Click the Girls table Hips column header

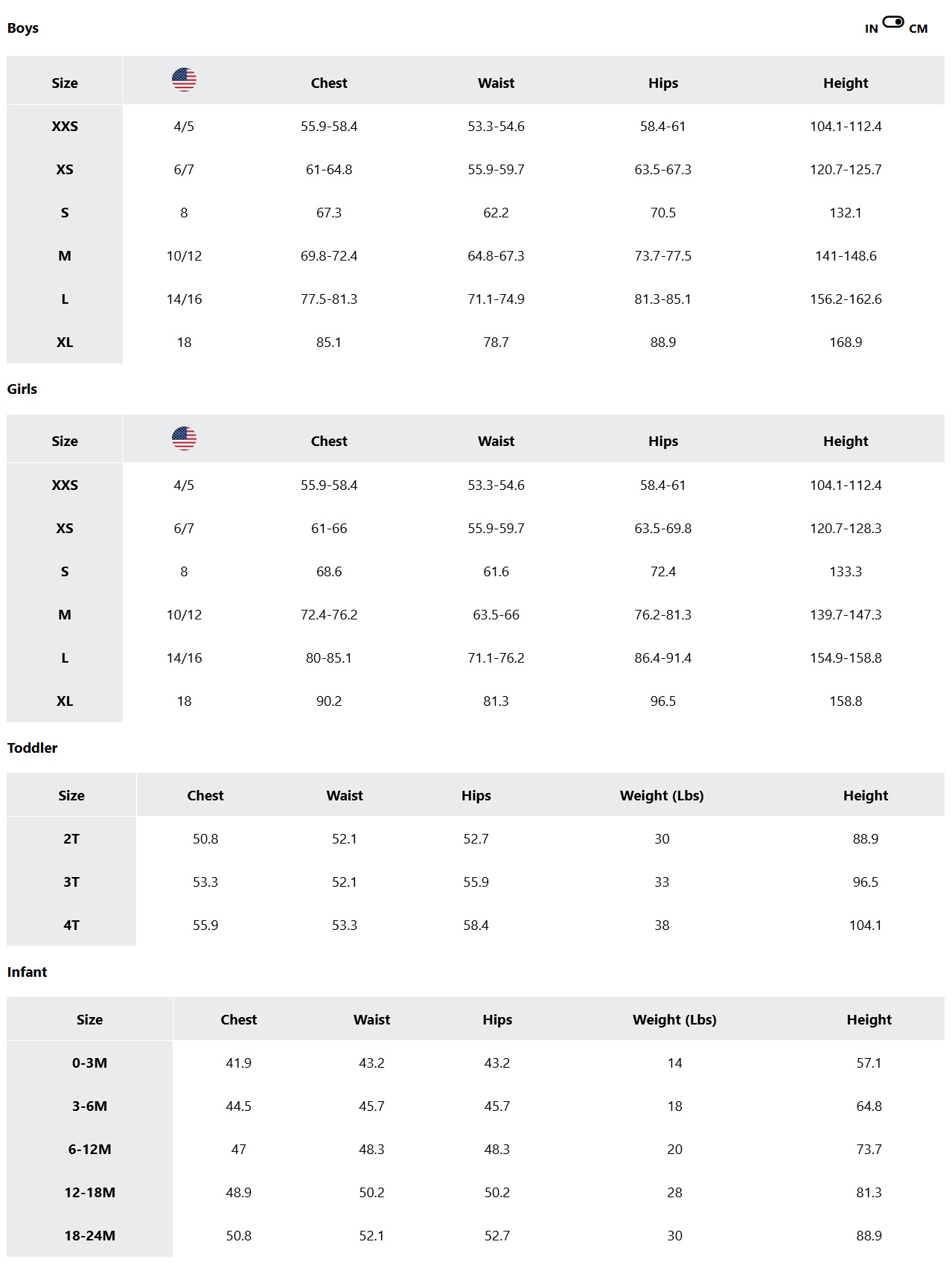(662, 441)
